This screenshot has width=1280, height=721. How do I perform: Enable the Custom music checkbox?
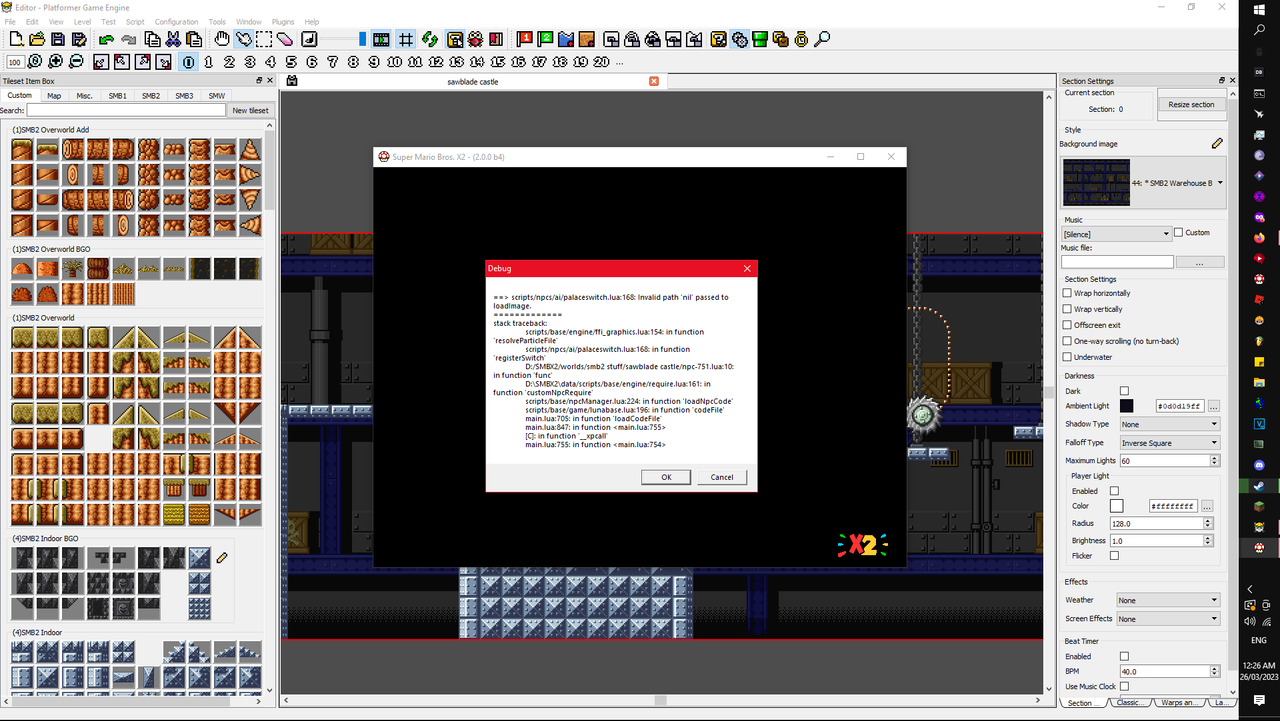(x=1178, y=233)
